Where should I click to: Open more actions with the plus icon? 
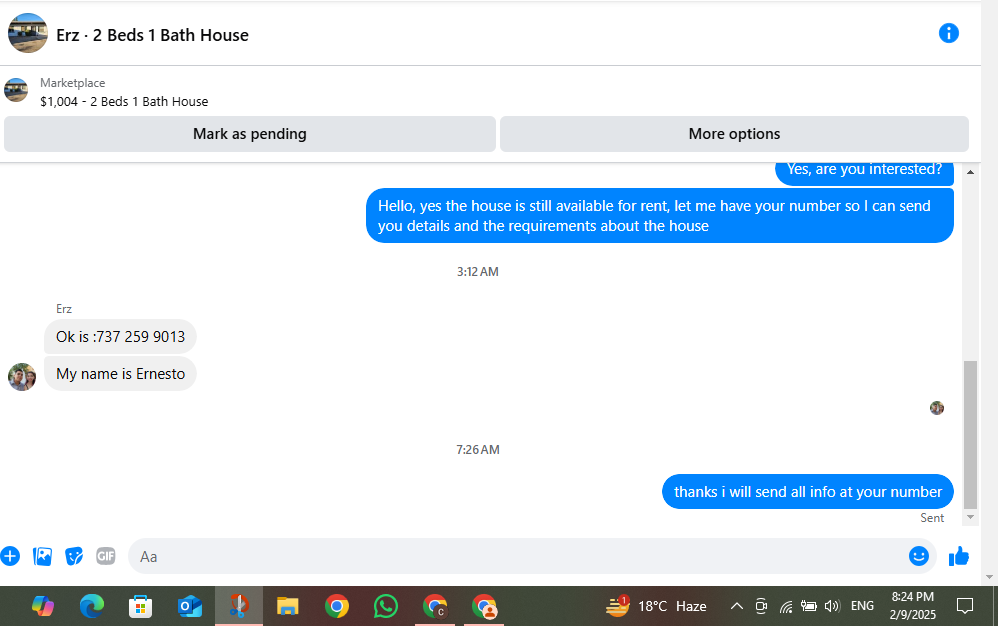click(x=10, y=556)
